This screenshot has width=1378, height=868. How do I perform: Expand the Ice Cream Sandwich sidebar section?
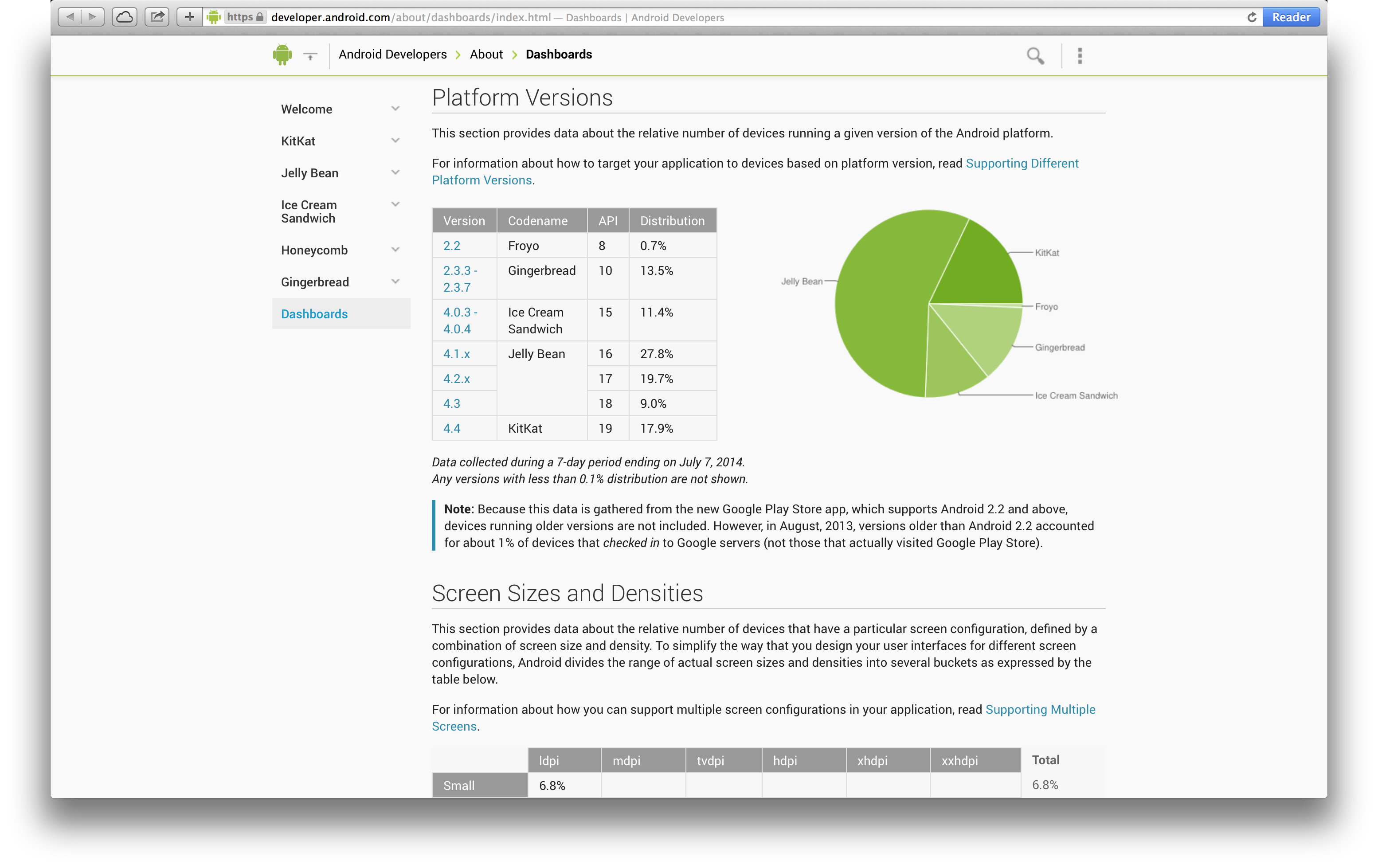tap(395, 205)
